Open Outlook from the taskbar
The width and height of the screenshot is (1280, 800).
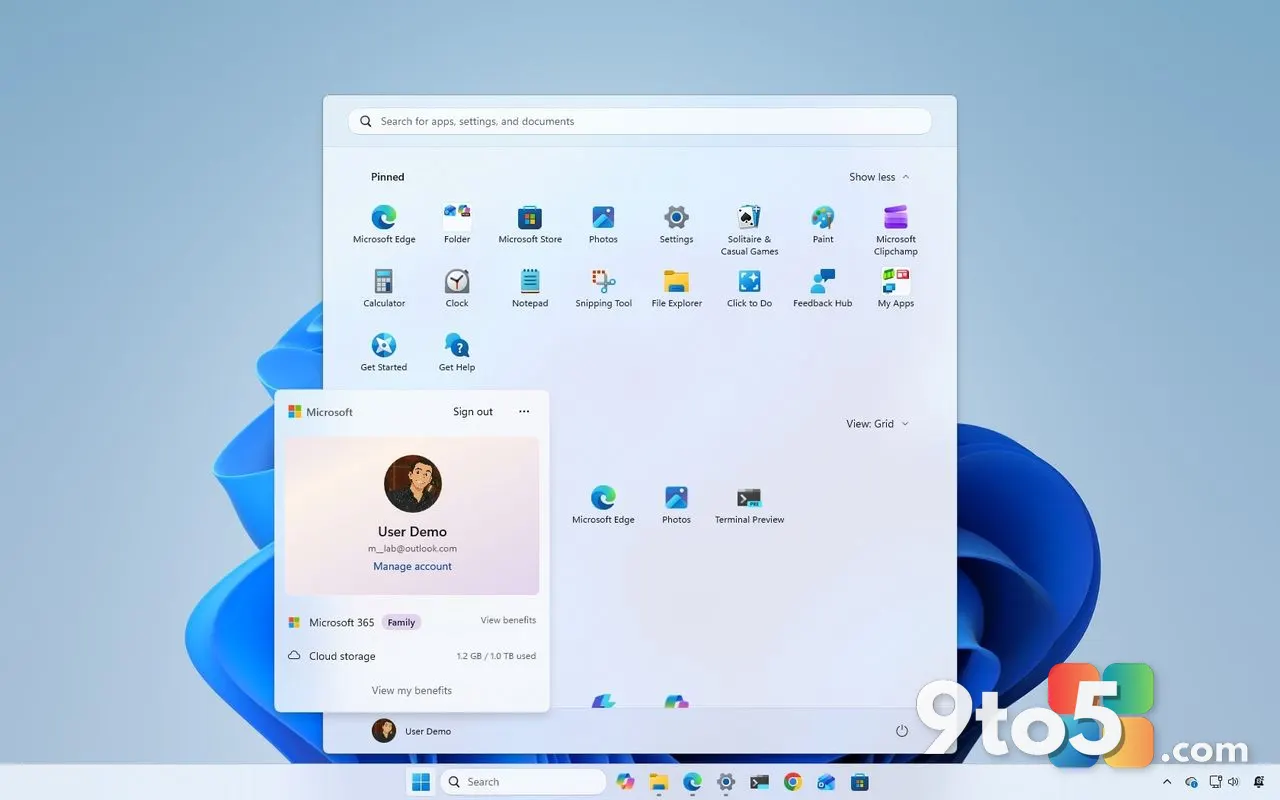click(x=826, y=782)
